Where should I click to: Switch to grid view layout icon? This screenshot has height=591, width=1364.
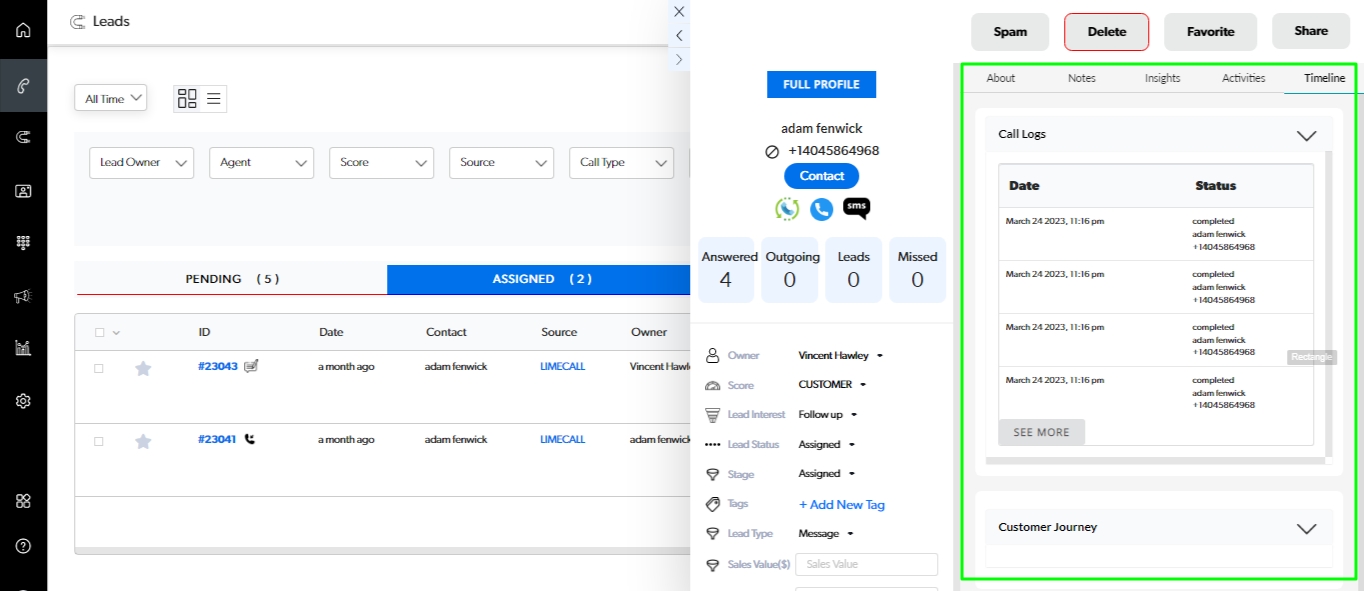pyautogui.click(x=187, y=98)
